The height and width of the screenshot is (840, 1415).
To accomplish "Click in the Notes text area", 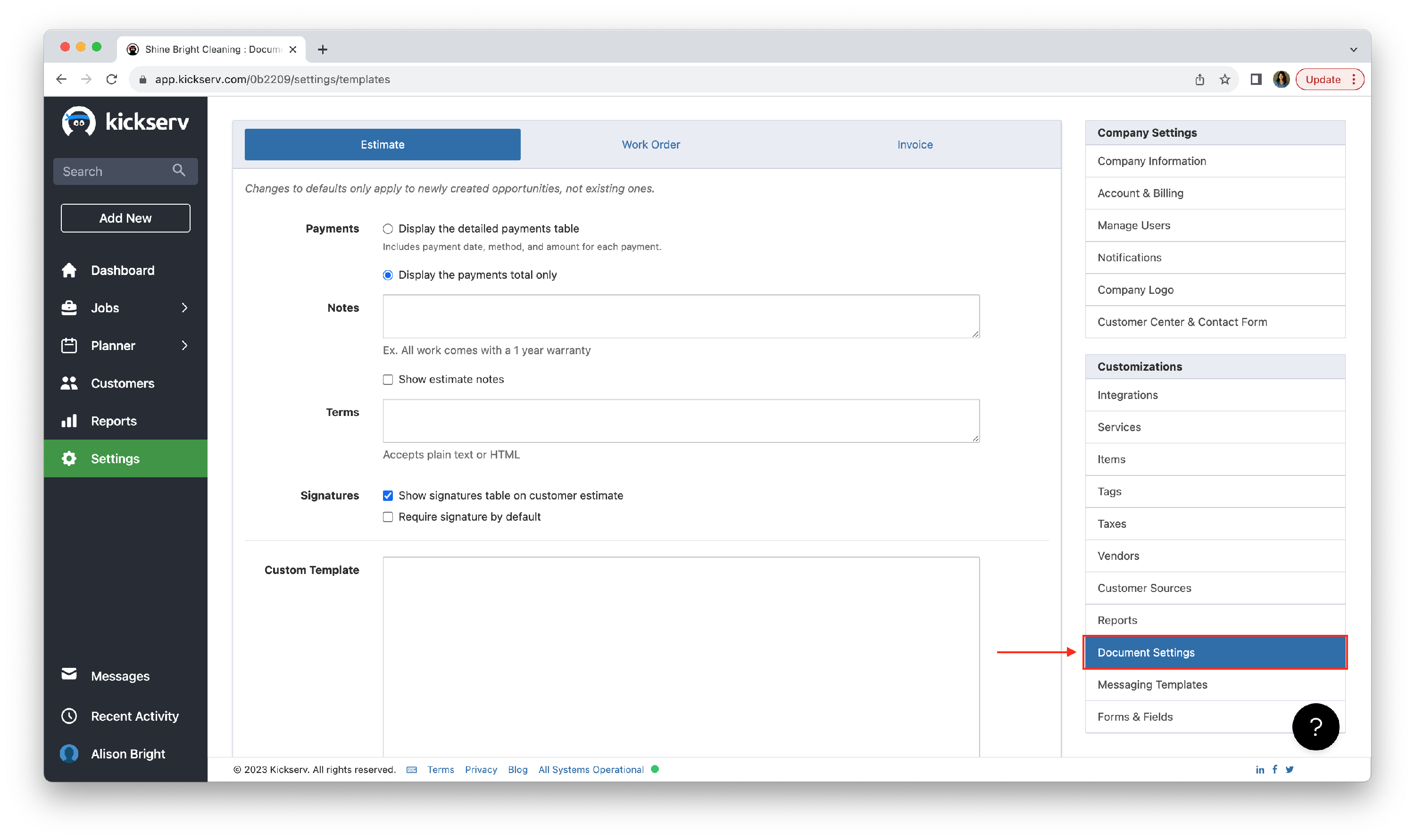I will pyautogui.click(x=680, y=316).
